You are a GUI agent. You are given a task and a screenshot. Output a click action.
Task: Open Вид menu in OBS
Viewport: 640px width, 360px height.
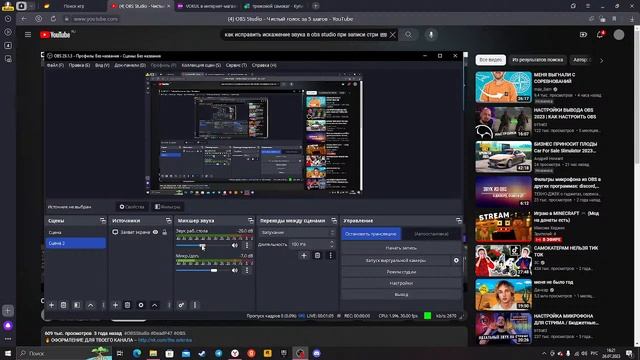point(102,65)
